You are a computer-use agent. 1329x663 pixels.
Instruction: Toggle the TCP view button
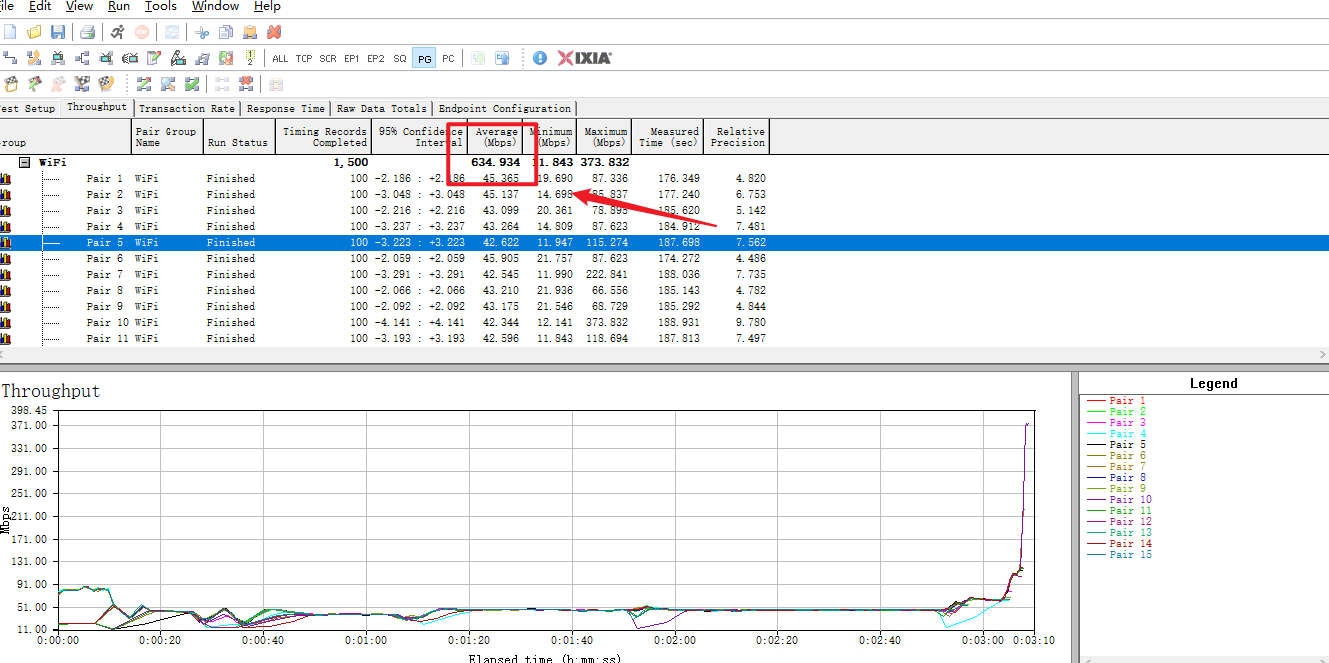(304, 59)
